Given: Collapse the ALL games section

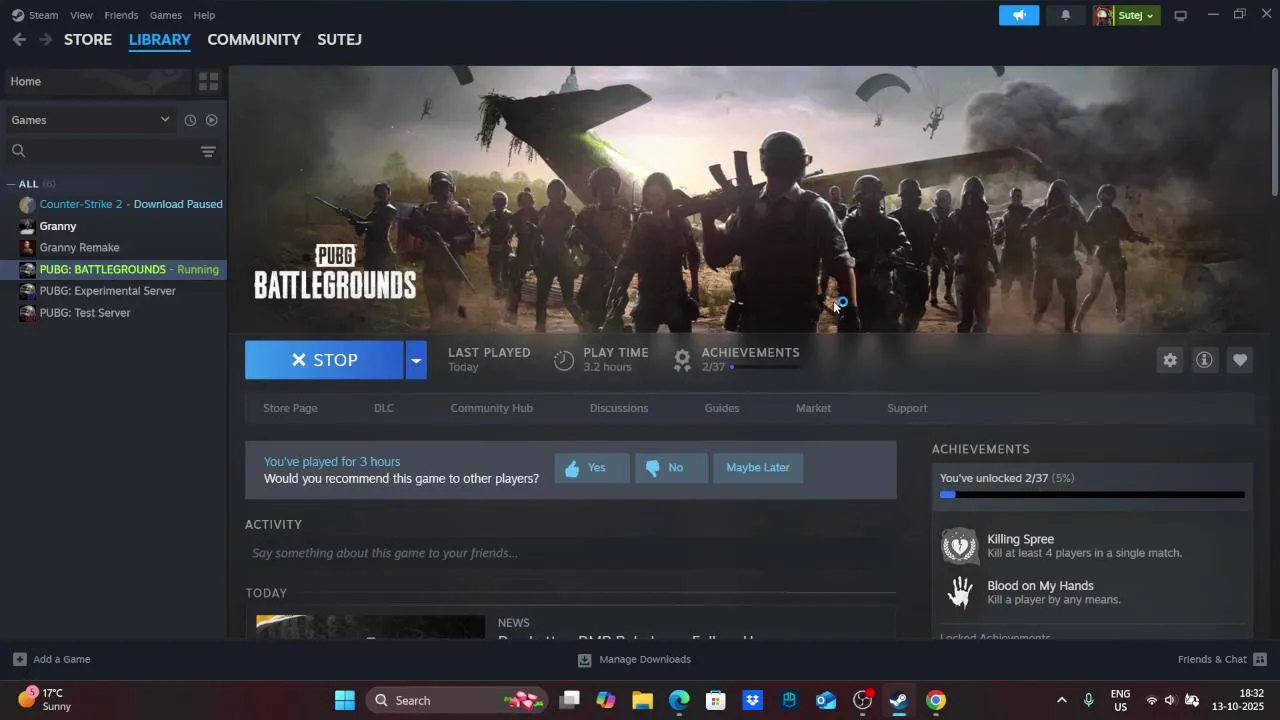Looking at the screenshot, I should (9, 184).
